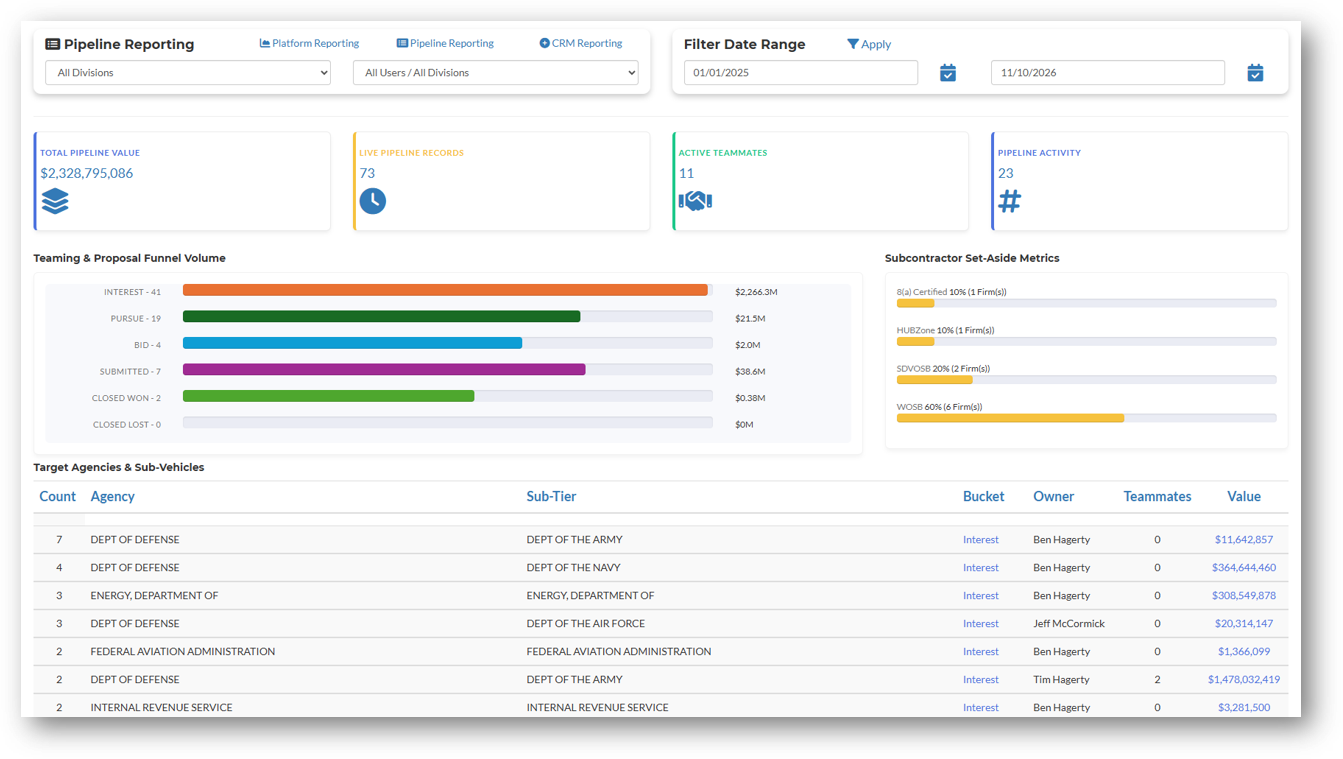Click the Active Teammates handshake icon
Image resolution: width=1343 pixels, height=759 pixels.
point(695,201)
